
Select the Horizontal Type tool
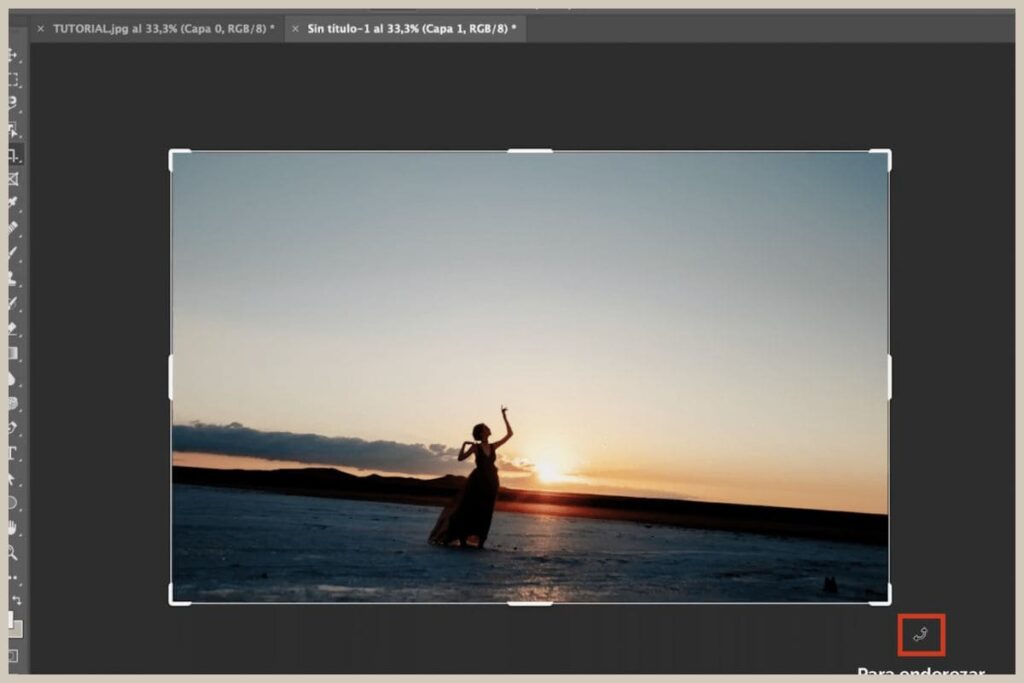tap(12, 453)
